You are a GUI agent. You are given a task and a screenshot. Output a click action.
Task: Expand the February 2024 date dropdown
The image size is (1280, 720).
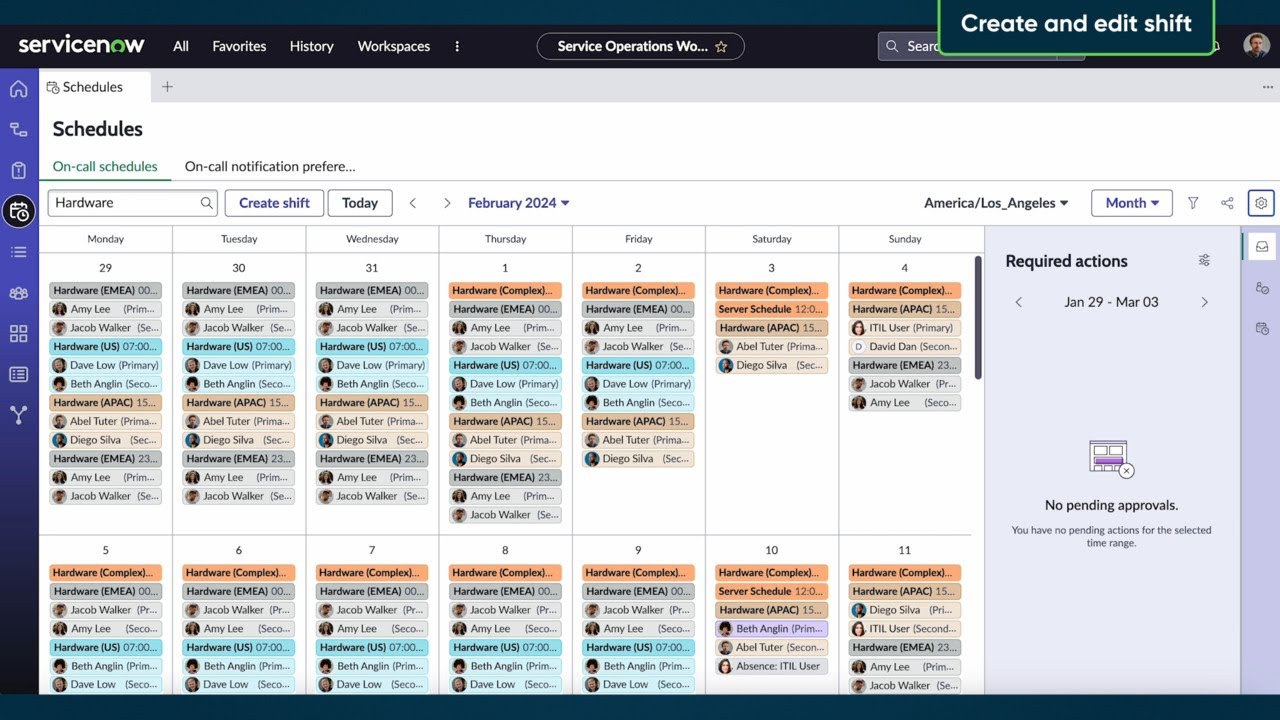pos(518,202)
